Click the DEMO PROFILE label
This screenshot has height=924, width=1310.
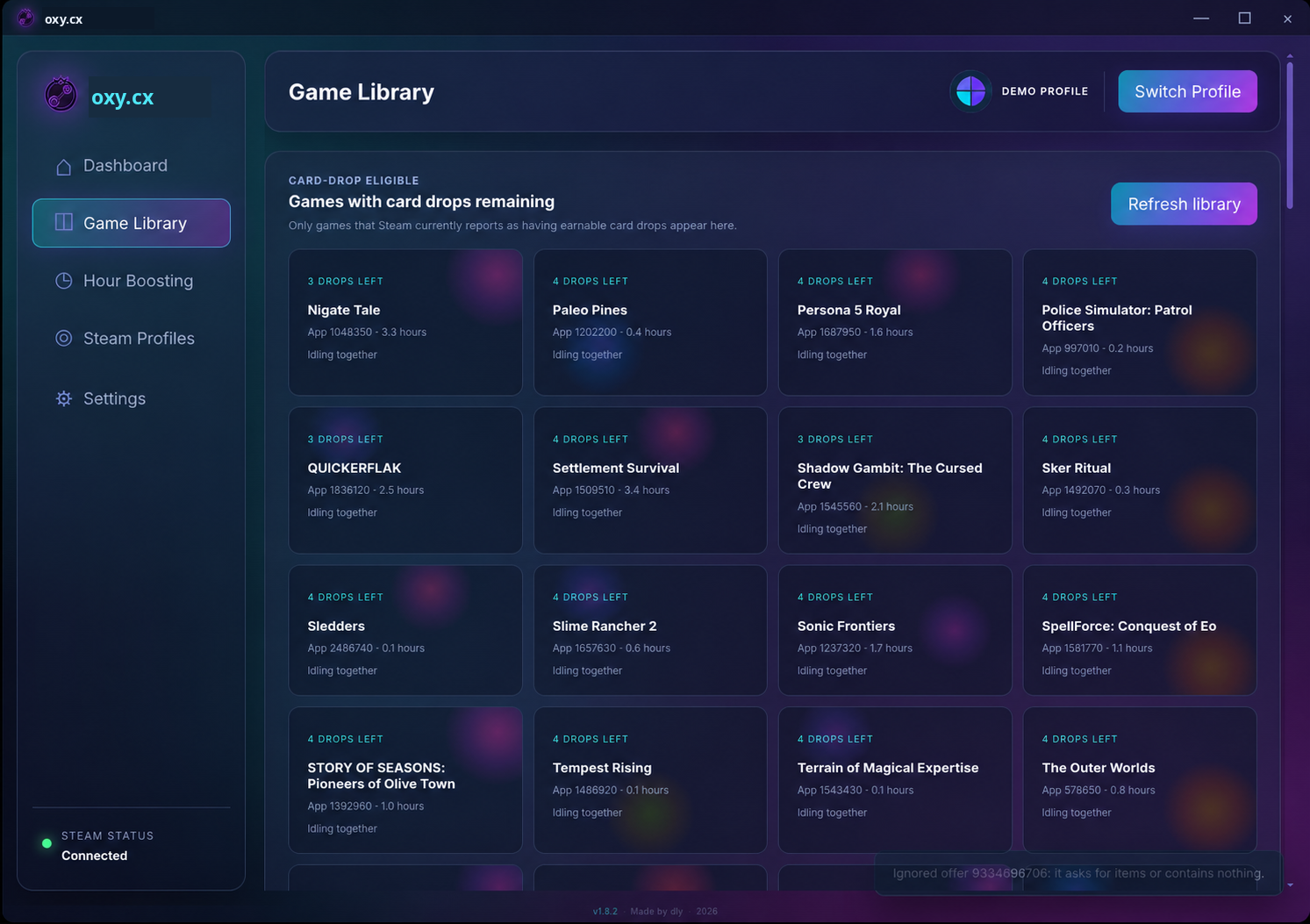click(1045, 91)
